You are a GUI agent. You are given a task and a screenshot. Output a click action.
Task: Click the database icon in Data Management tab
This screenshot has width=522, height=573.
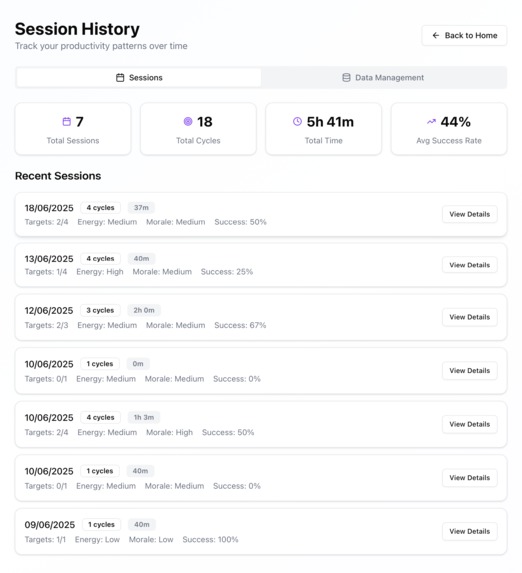tap(346, 77)
